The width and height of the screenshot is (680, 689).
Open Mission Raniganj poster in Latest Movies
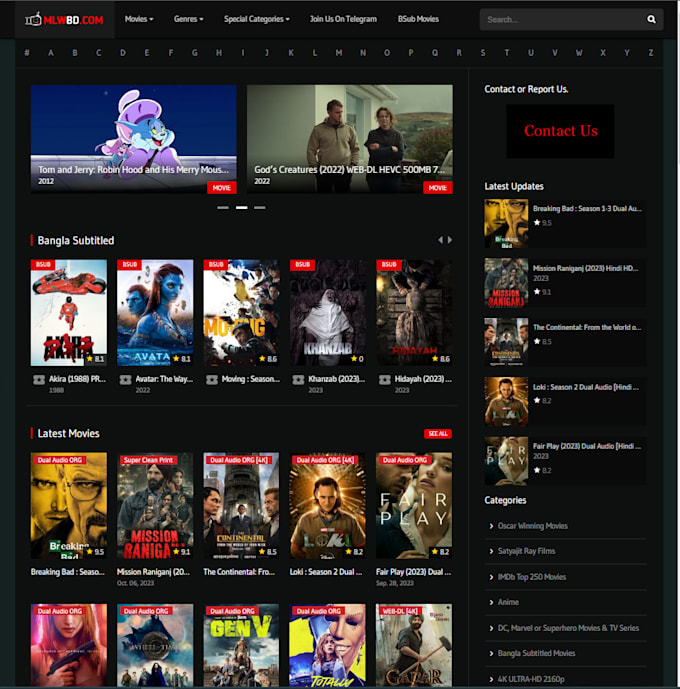coord(155,506)
